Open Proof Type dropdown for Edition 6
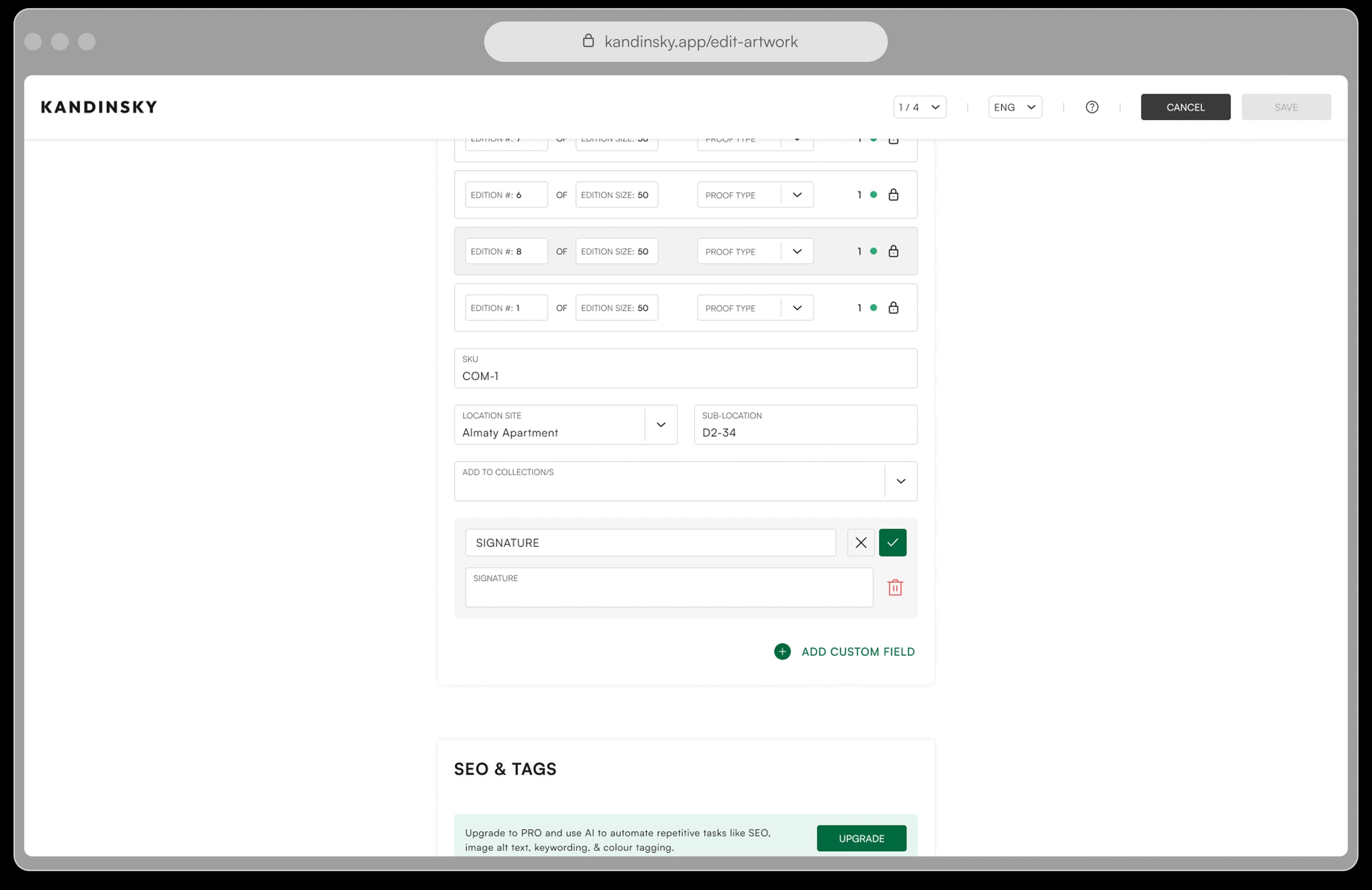 755,195
